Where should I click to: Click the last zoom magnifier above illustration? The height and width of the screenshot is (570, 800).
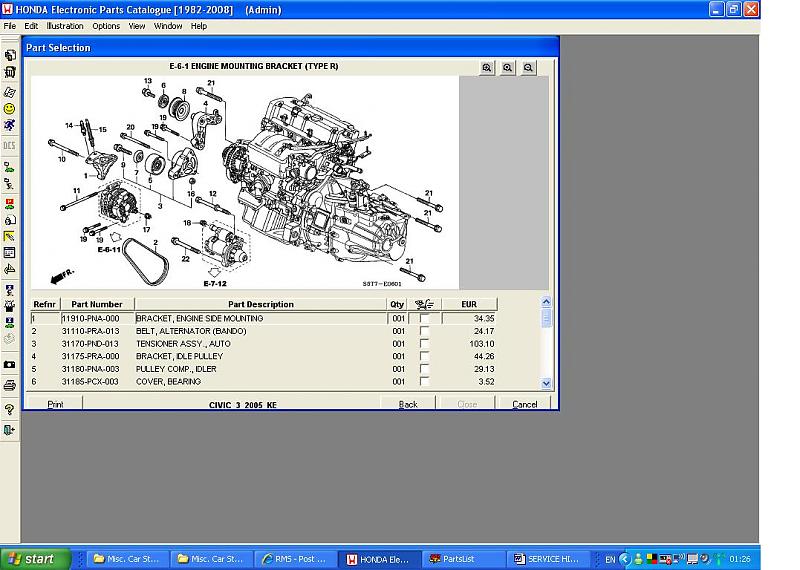click(x=529, y=67)
